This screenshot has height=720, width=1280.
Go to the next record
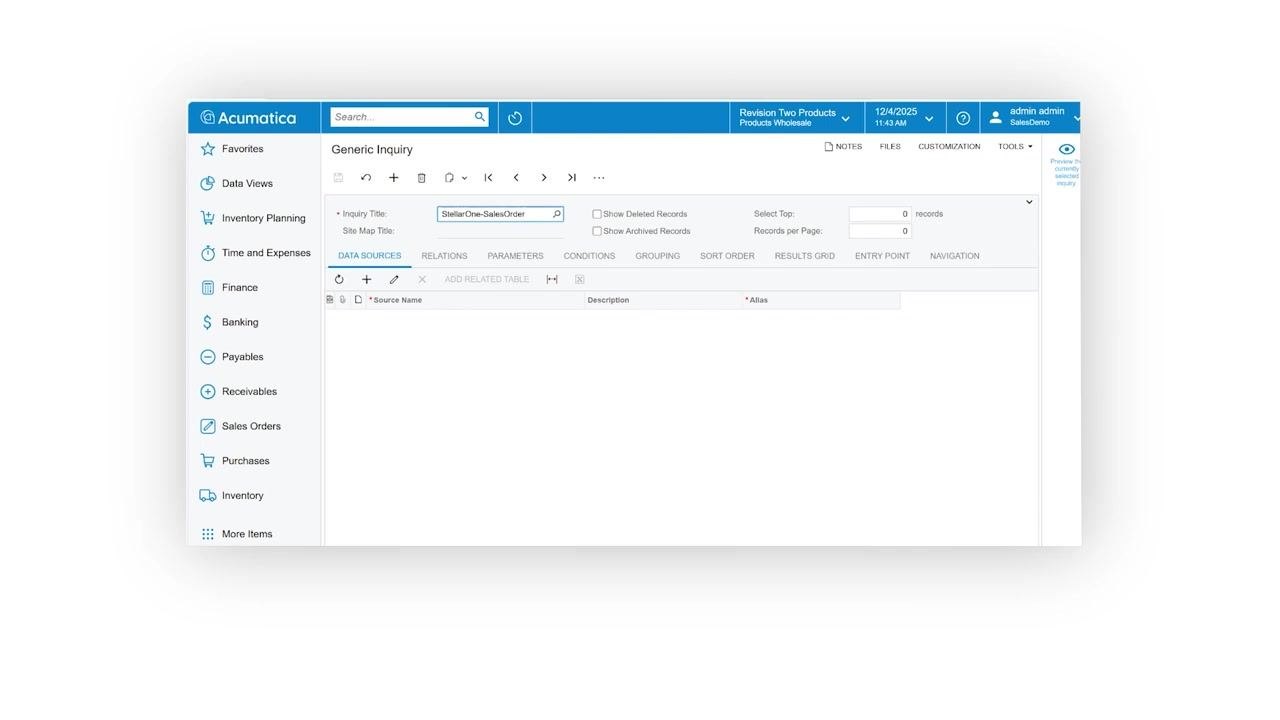pos(544,178)
